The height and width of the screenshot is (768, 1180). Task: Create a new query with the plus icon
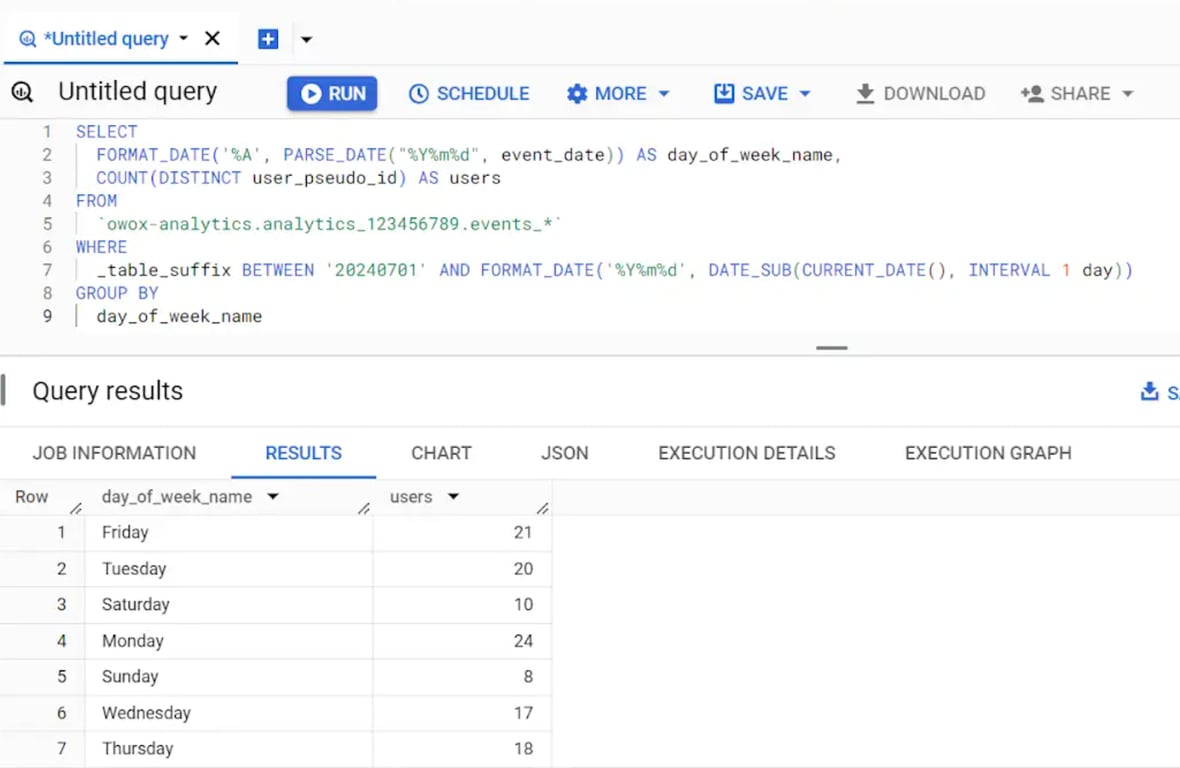(x=268, y=38)
